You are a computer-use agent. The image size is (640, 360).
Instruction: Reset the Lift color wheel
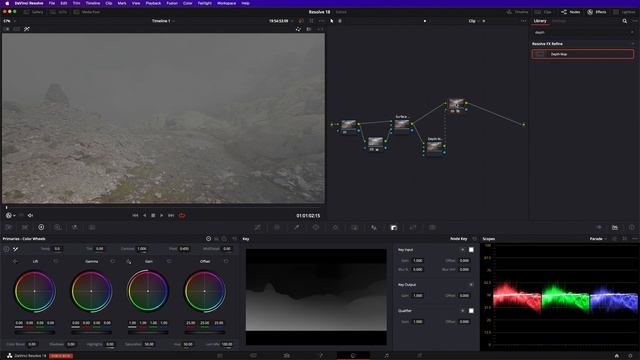[x=56, y=261]
